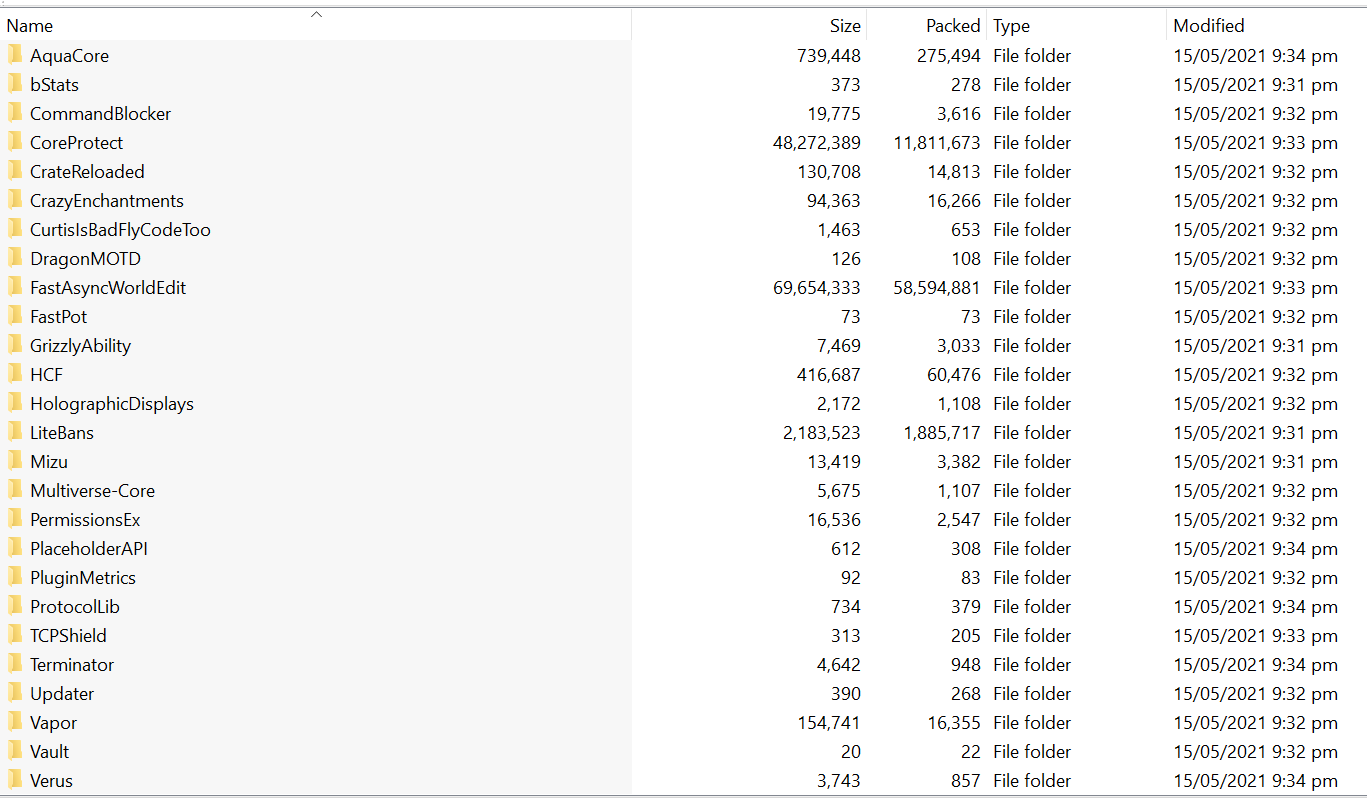Click the AquaCore packed value 275,494
1367x798 pixels.
(x=949, y=56)
